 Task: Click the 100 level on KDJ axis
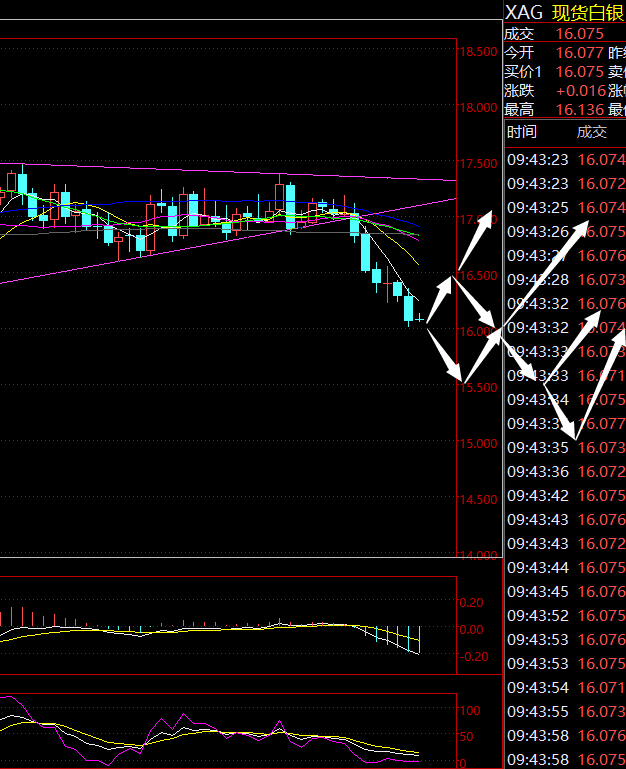pyautogui.click(x=470, y=711)
